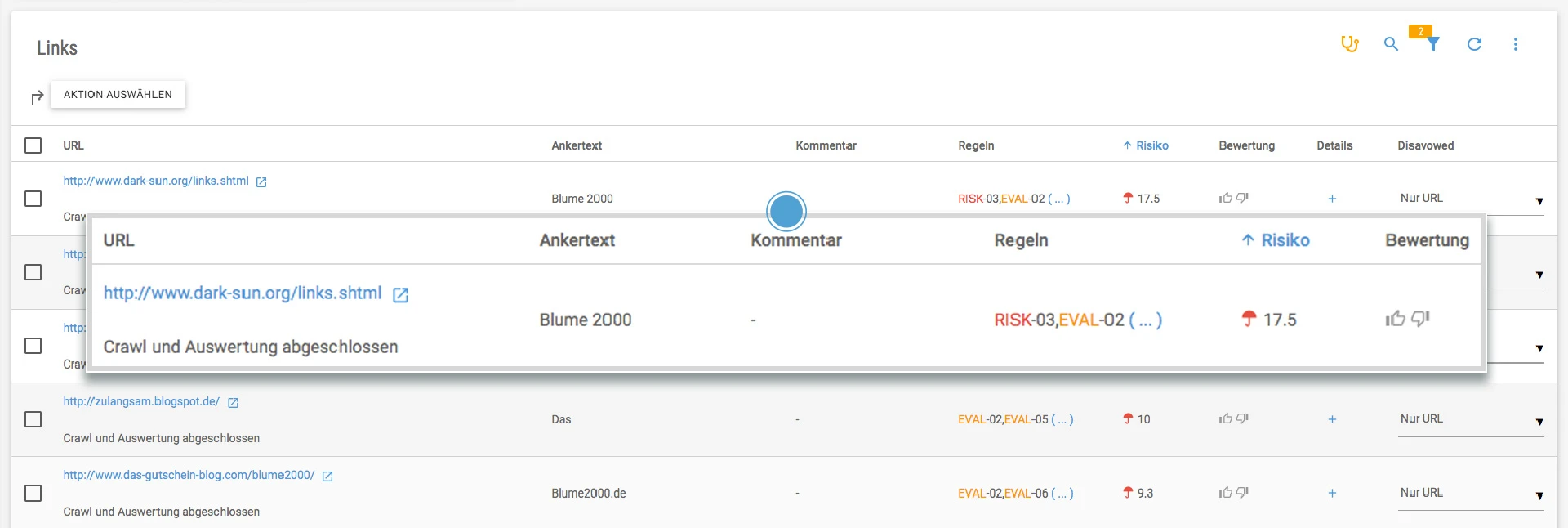Viewport: 1568px width, 528px height.
Task: Click the refresh icon in Links header
Action: [x=1474, y=44]
